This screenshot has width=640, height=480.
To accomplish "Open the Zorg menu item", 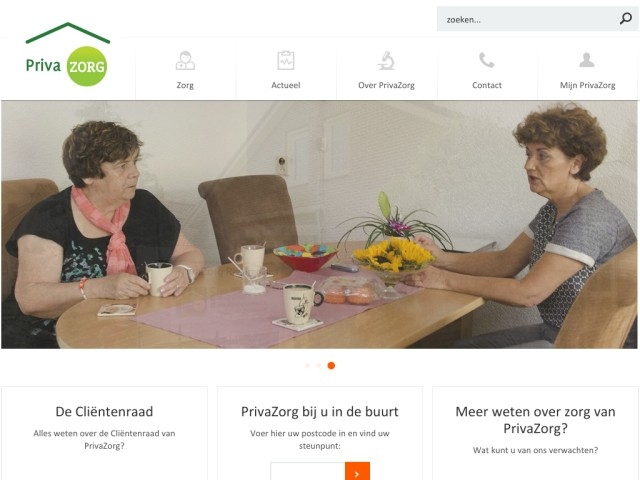I will 185,85.
